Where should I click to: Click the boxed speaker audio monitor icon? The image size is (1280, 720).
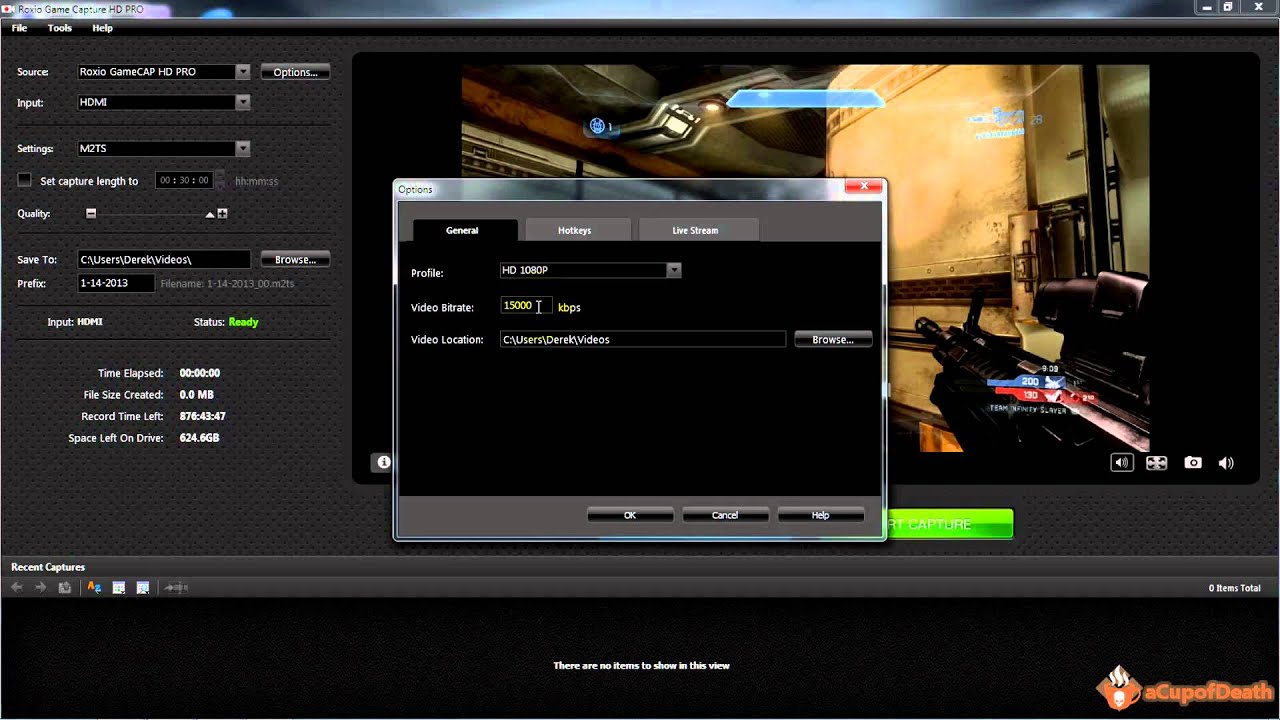[x=1122, y=462]
